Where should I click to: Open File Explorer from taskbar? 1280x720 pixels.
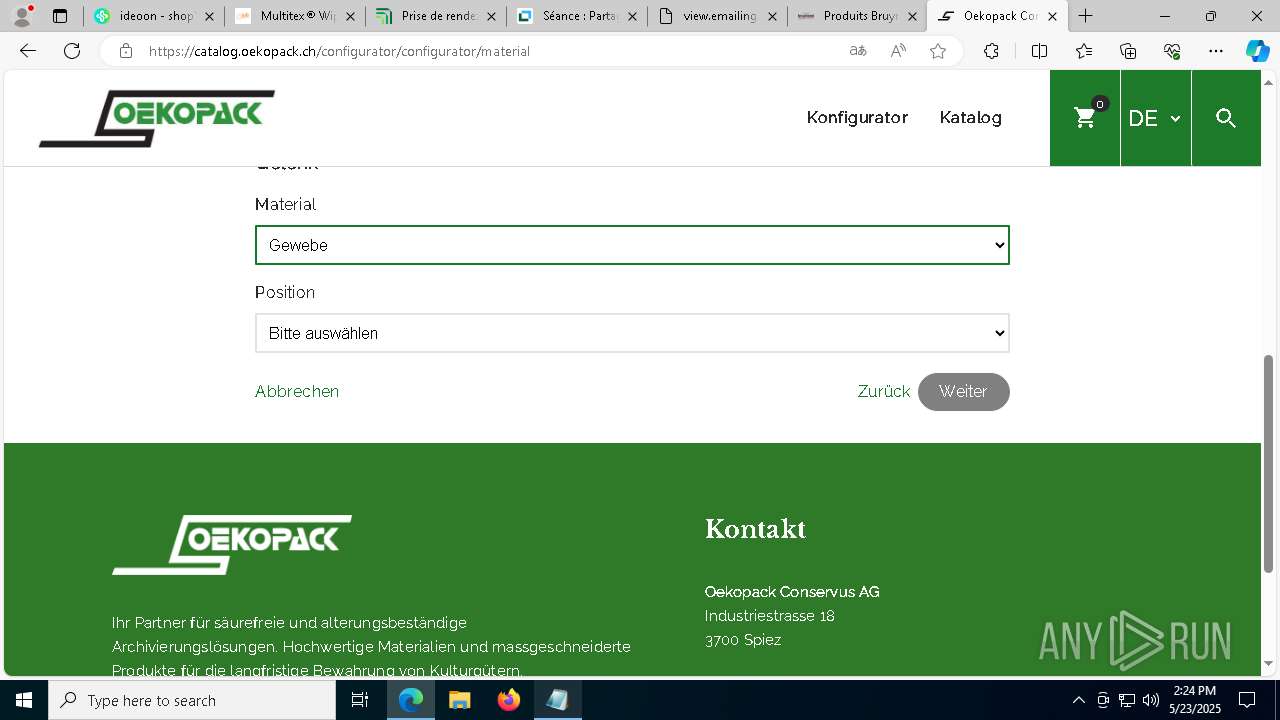[x=459, y=700]
